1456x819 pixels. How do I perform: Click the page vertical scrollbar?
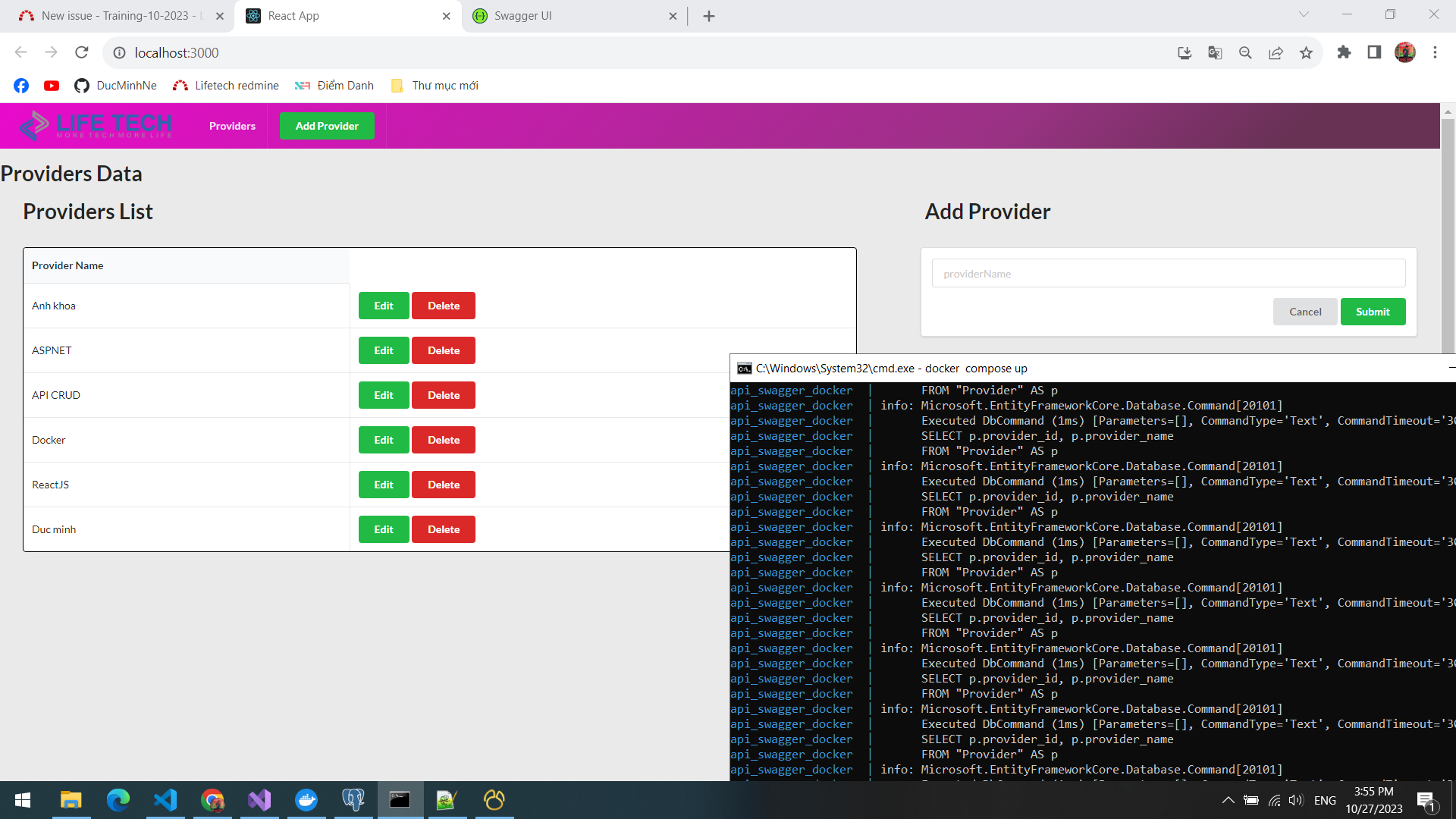(x=1448, y=227)
